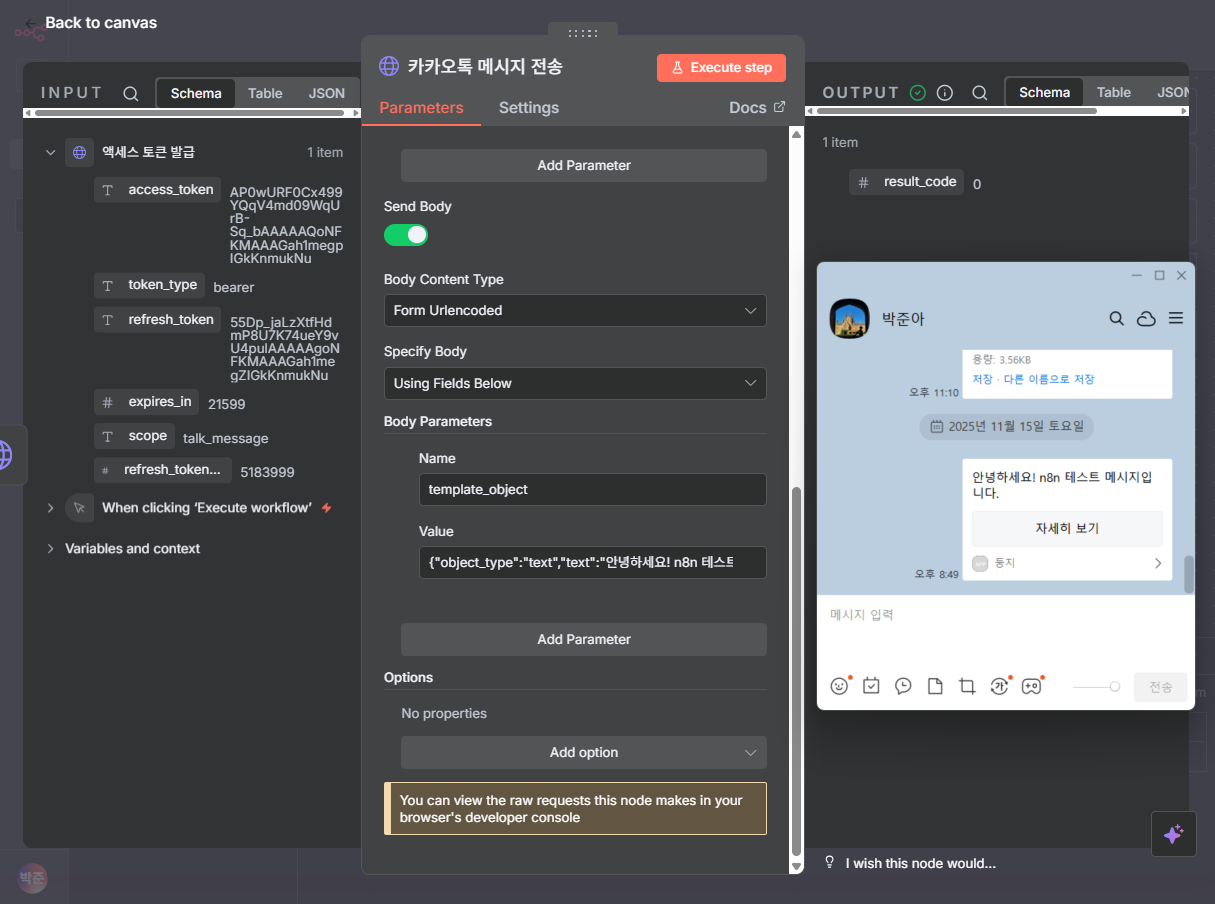Adjust the chat transparency slider handle
The image size is (1215, 904).
point(1114,687)
